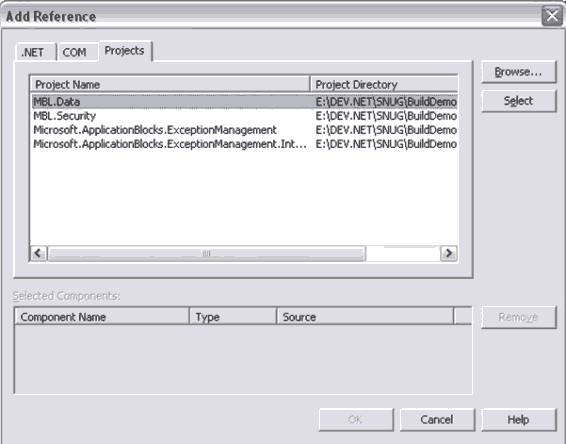Open Help for this dialog
This screenshot has height=444, width=566.
[x=518, y=419]
